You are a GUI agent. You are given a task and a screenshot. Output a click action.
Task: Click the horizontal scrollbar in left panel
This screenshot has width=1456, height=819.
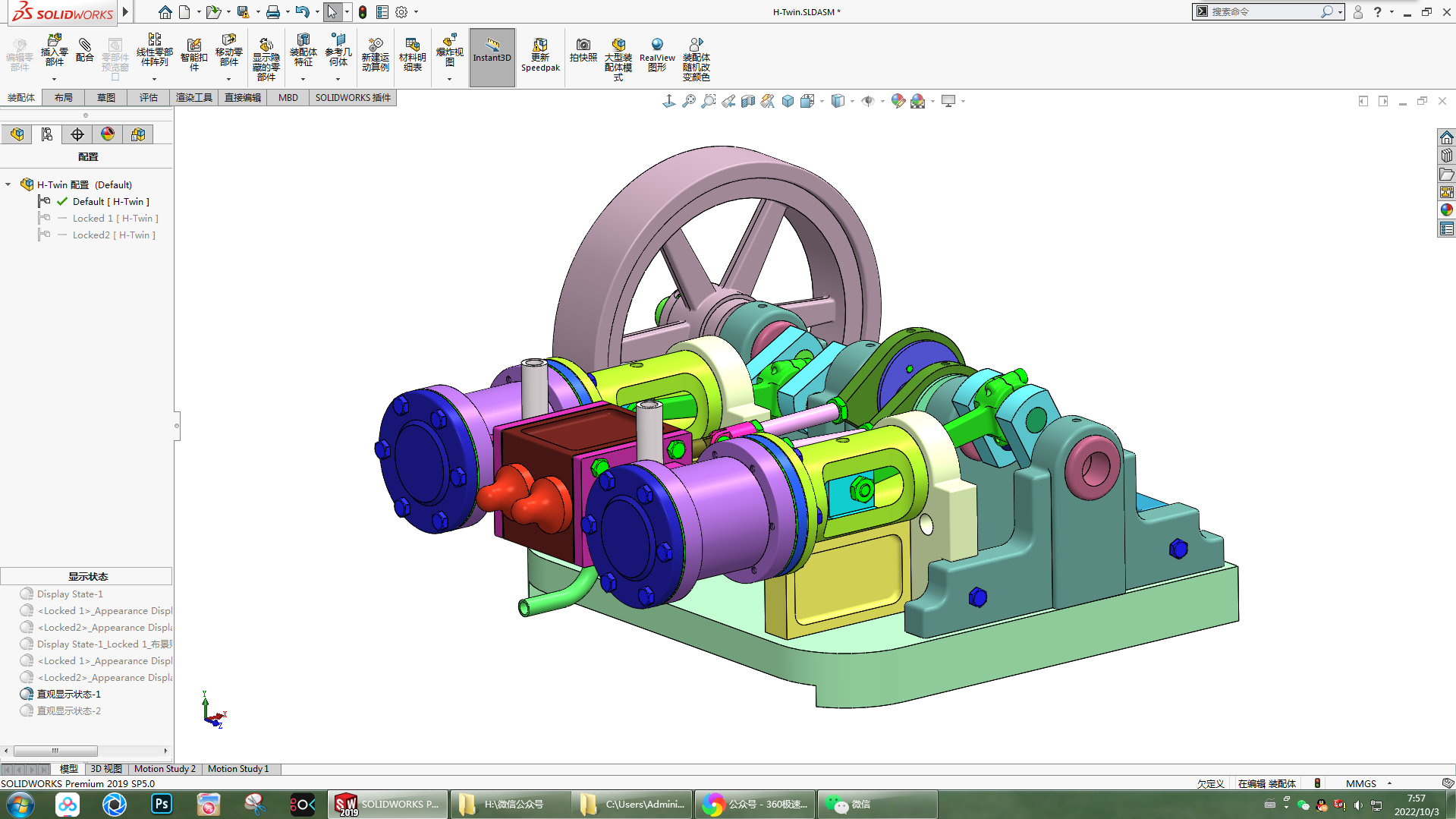[55, 751]
